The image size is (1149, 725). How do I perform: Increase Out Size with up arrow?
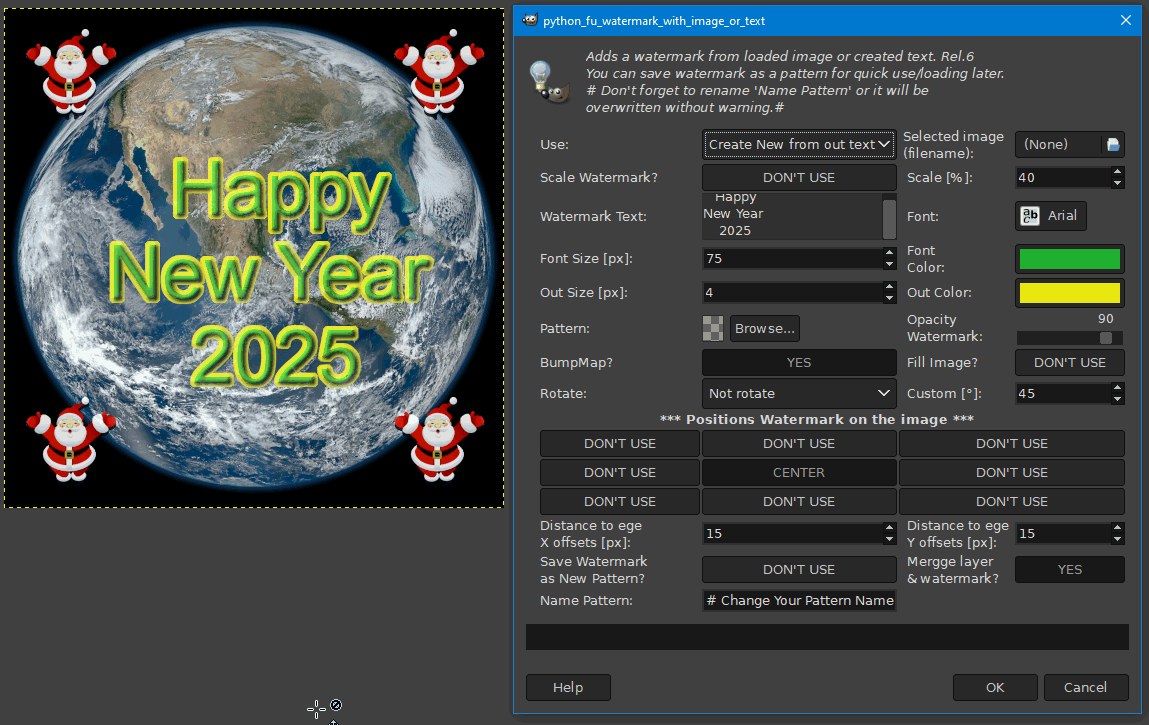(889, 287)
